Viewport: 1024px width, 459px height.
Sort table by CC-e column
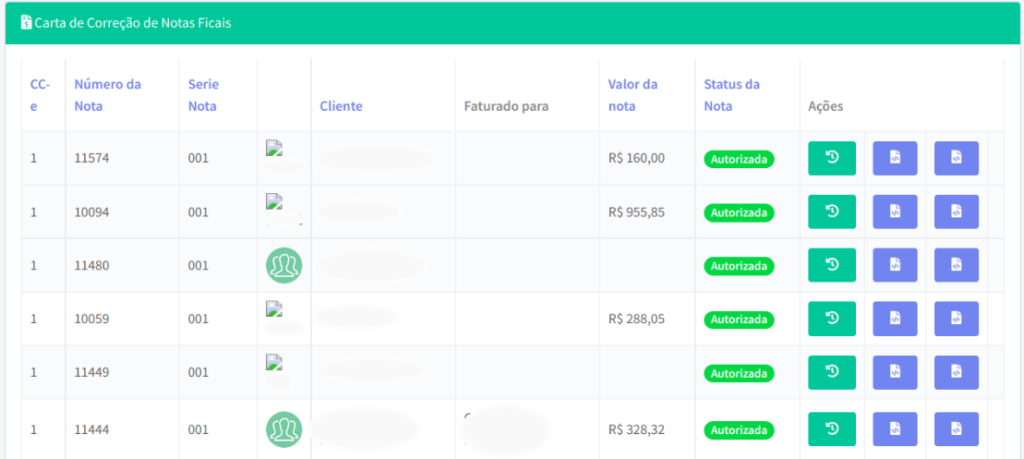(x=40, y=95)
